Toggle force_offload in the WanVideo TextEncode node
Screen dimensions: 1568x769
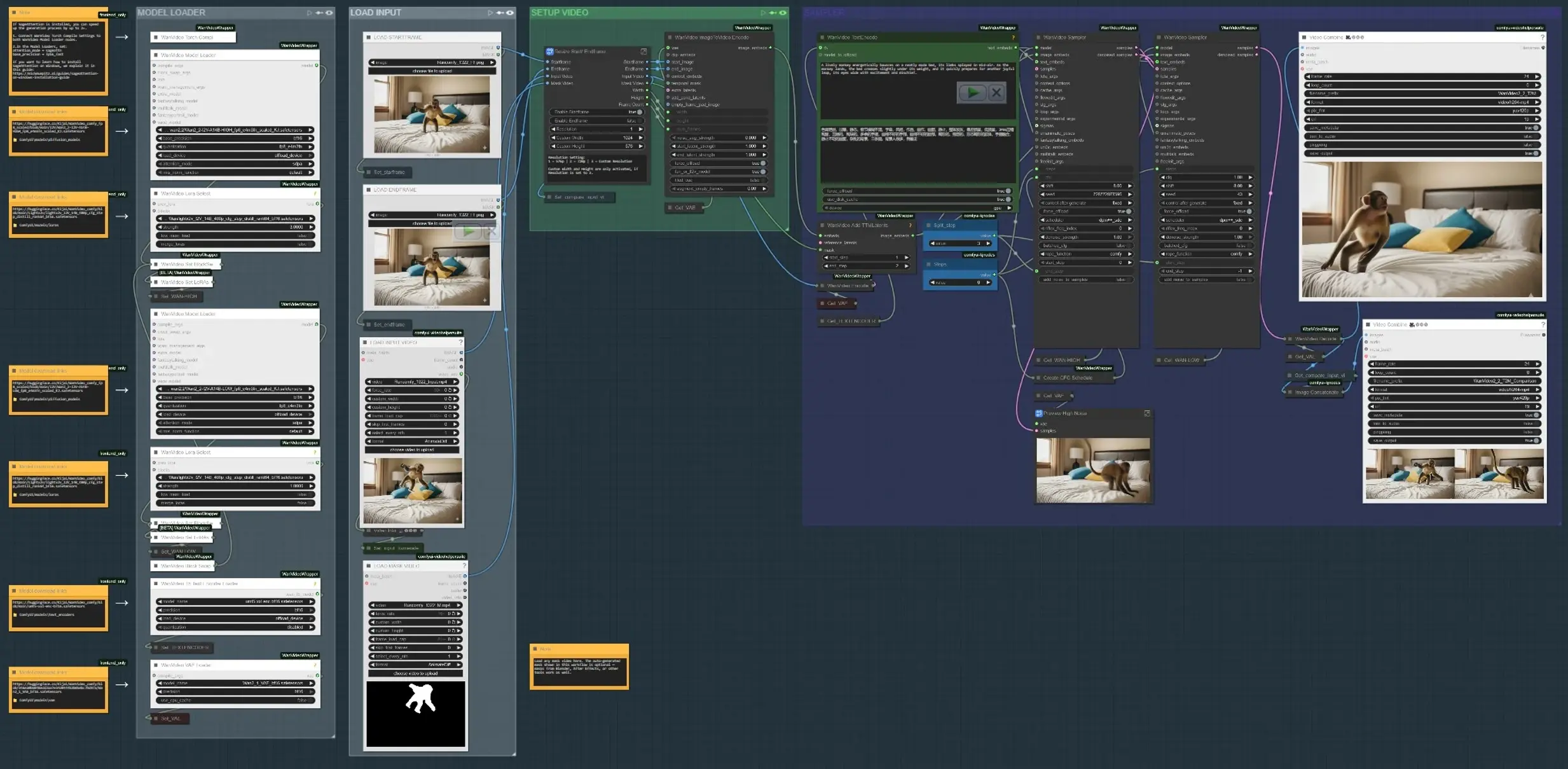click(x=917, y=191)
